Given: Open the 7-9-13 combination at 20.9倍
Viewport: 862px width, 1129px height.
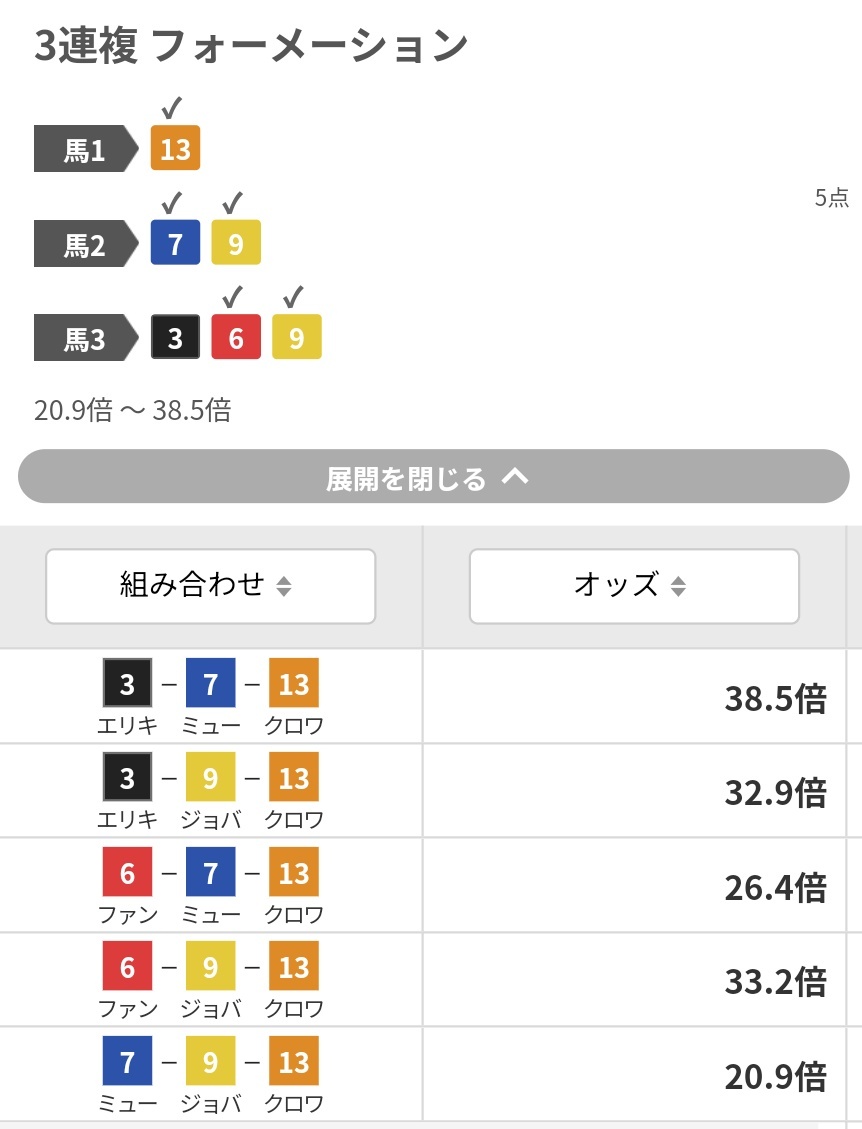Looking at the screenshot, I should (x=423, y=1074).
